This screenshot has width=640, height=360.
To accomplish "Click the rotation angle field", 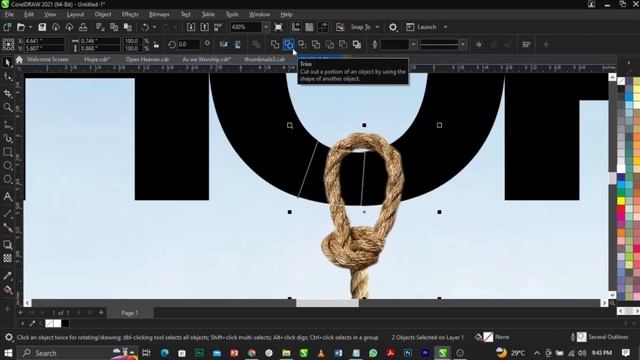I will click(x=189, y=44).
